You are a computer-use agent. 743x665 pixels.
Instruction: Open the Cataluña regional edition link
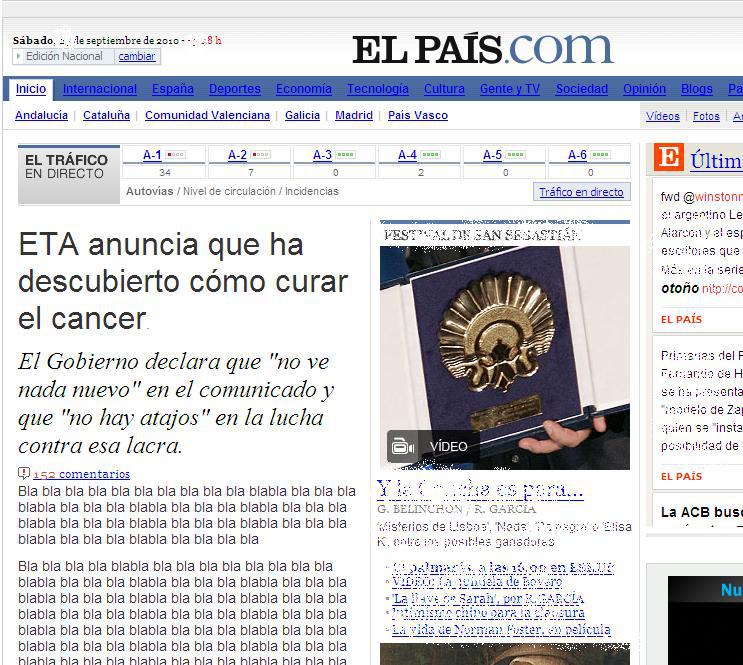coord(106,116)
